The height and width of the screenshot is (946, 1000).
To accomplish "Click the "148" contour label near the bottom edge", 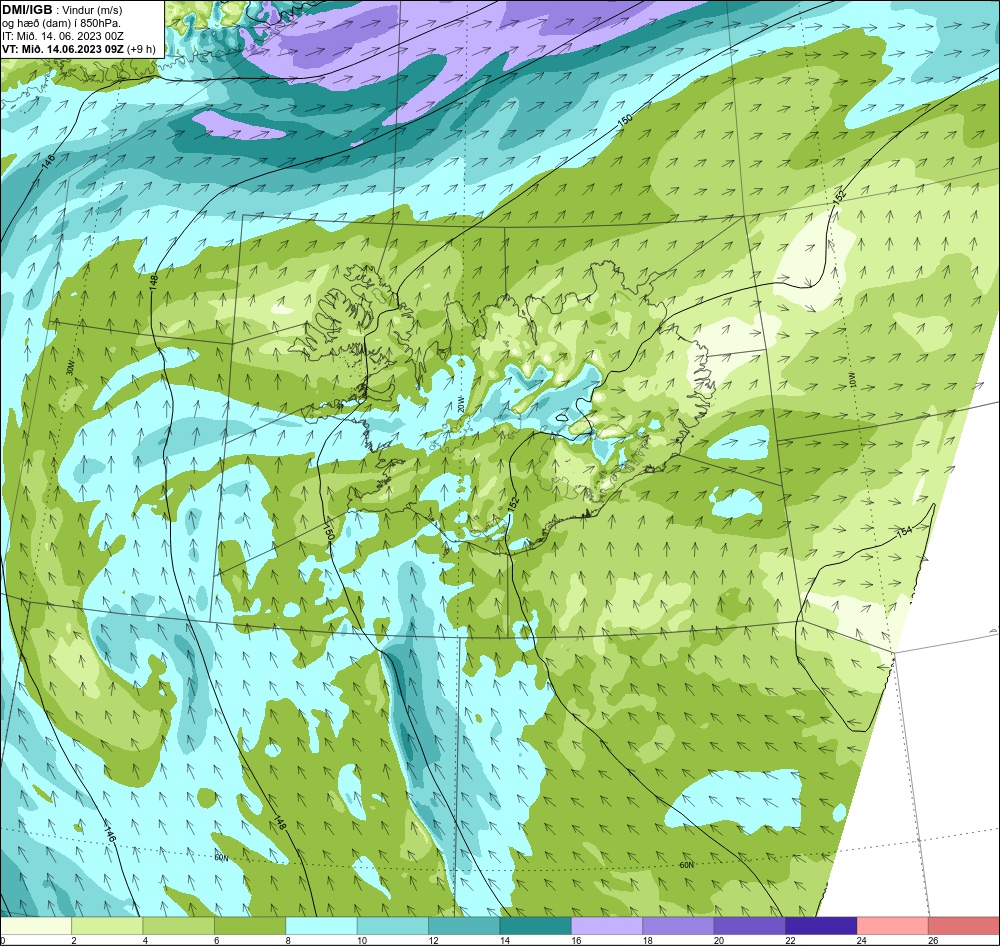I will coord(280,822).
